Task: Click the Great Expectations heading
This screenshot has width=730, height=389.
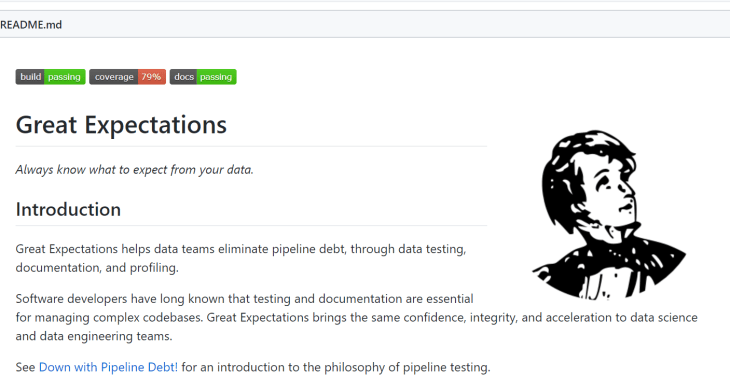Action: (x=121, y=125)
